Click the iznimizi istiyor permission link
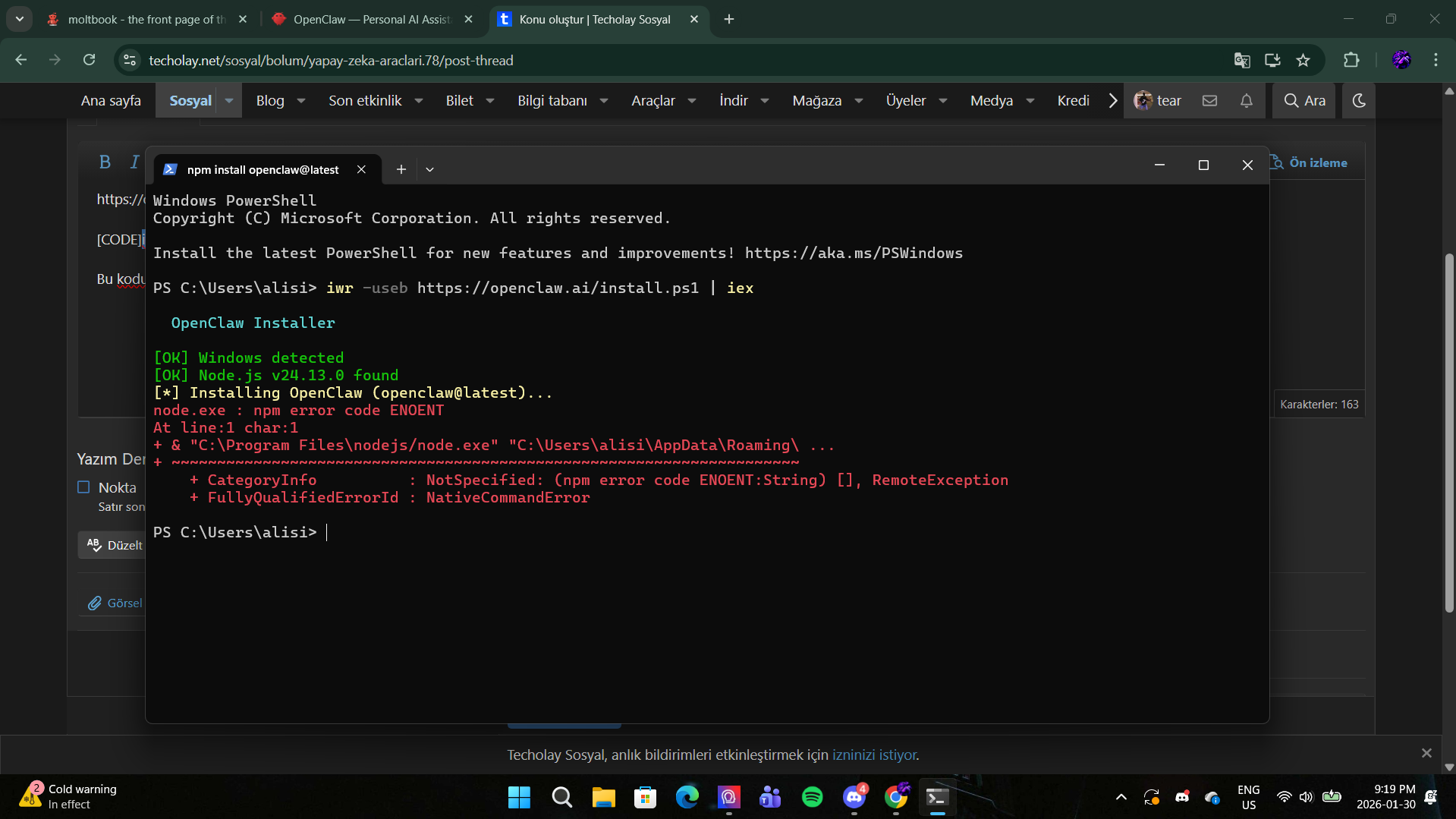Screen dimensions: 1456x819 point(874,754)
